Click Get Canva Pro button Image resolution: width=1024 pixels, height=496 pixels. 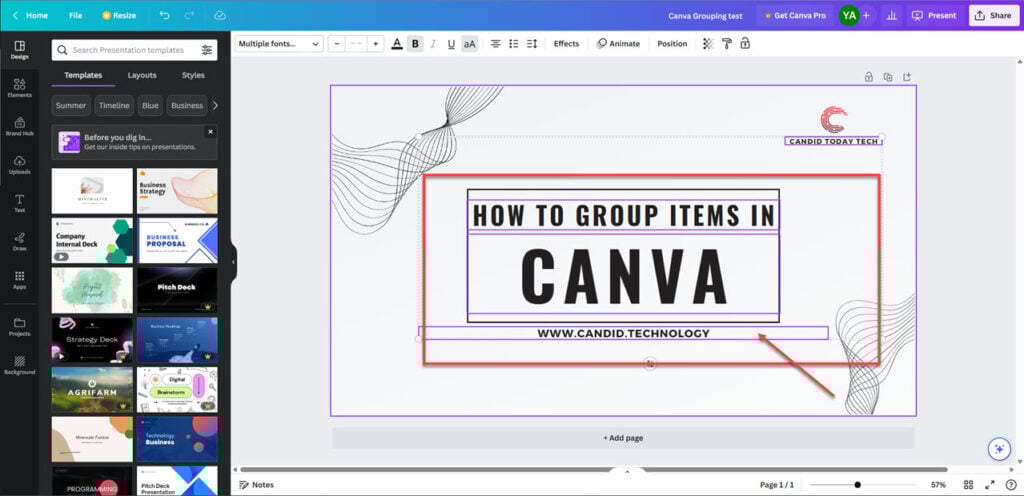[795, 15]
